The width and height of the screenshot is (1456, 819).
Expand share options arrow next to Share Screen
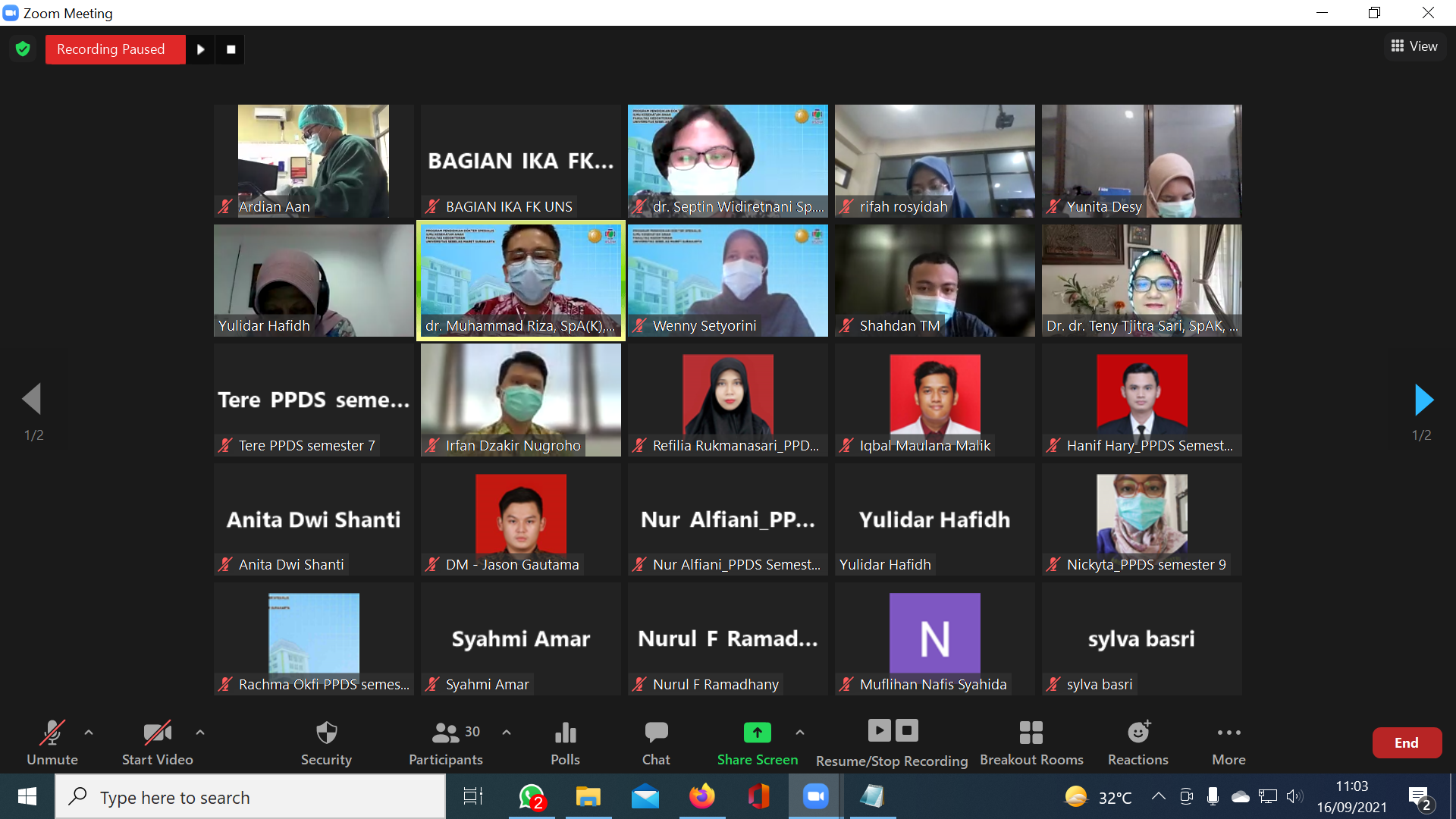pyautogui.click(x=799, y=733)
